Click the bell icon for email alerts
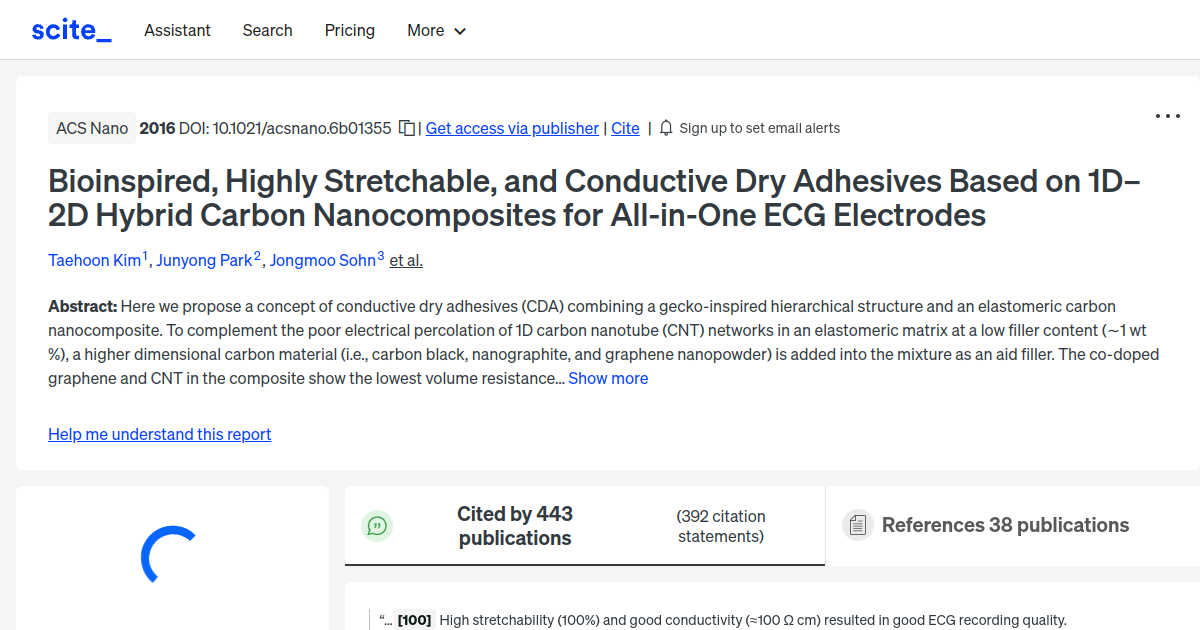 tap(665, 128)
